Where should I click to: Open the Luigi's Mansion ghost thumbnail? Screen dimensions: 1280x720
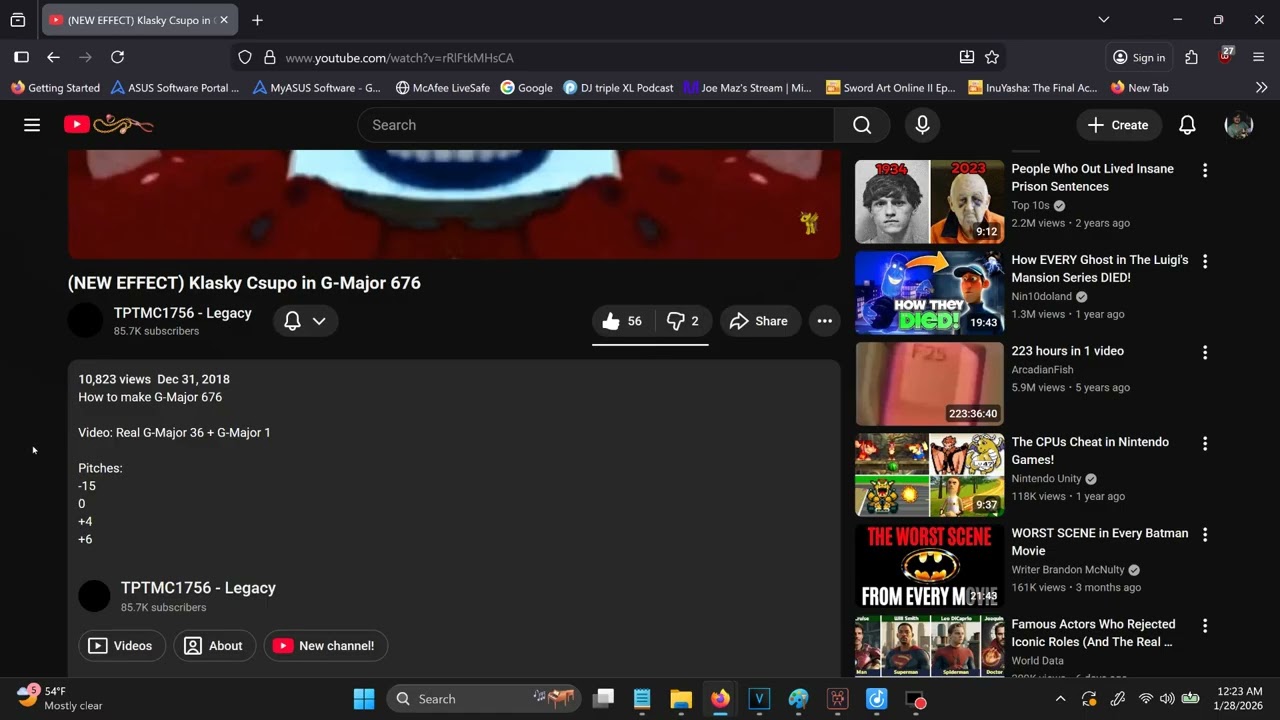[x=929, y=292]
